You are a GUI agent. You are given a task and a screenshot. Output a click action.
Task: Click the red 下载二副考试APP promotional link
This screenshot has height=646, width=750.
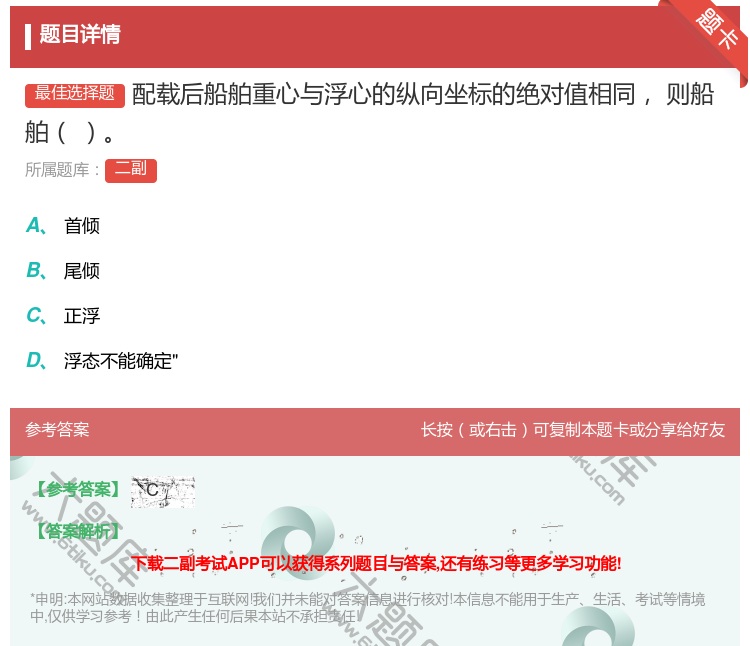pos(376,563)
